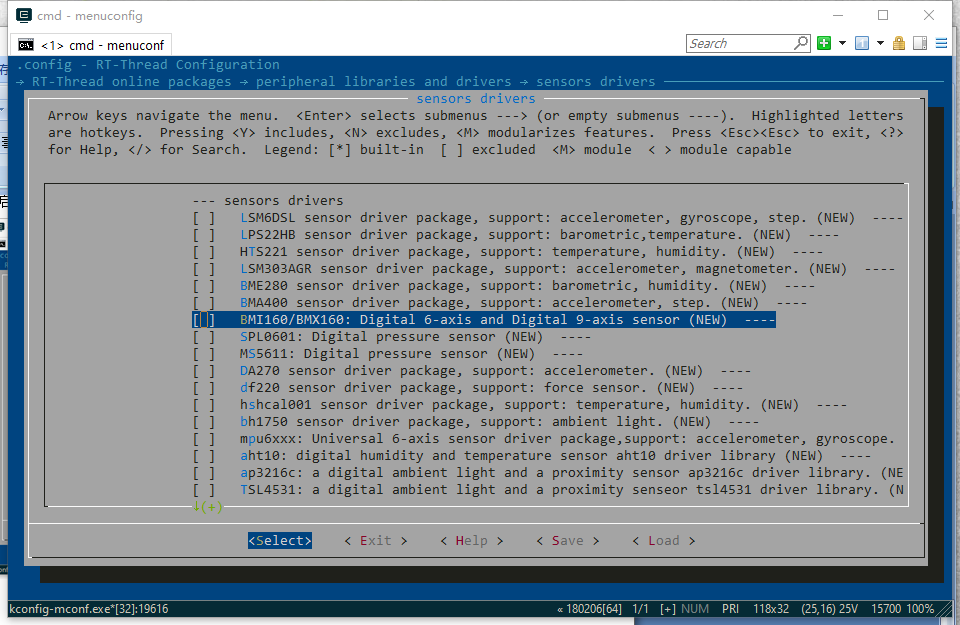Select the '<1> cmd - menuconf' tab
960x625 pixels.
coord(91,45)
